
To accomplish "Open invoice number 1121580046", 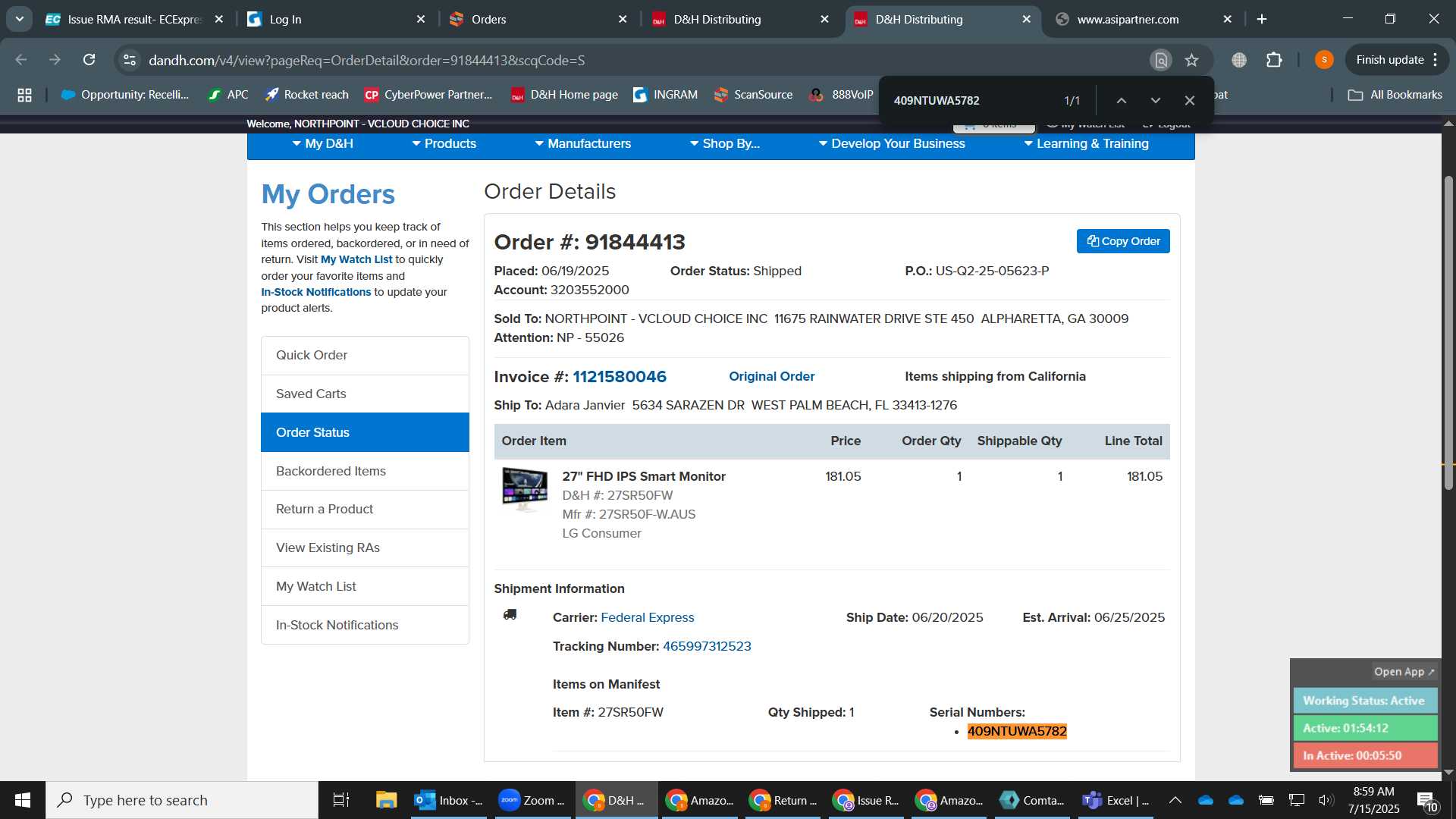I will click(619, 377).
